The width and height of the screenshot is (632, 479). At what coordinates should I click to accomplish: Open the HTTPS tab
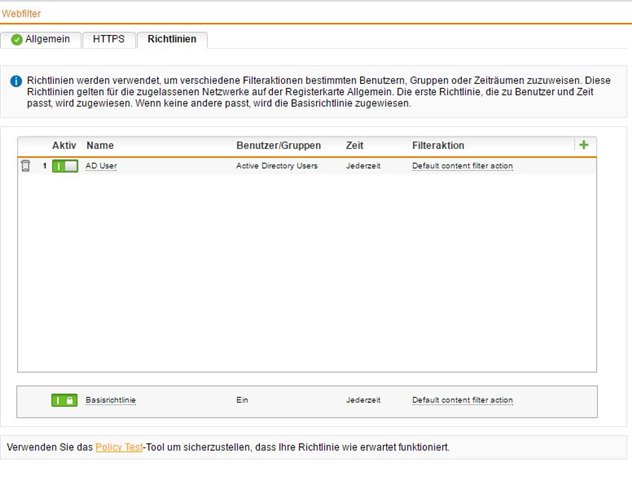[108, 39]
